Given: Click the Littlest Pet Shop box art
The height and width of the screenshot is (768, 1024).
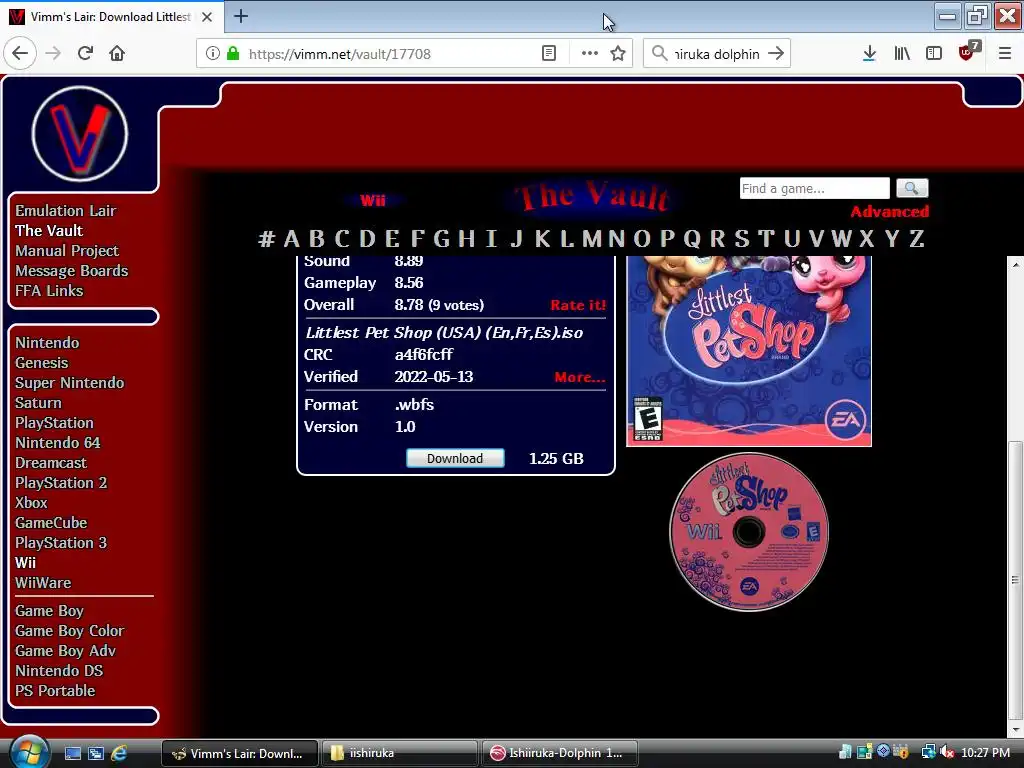Looking at the screenshot, I should pyautogui.click(x=749, y=351).
